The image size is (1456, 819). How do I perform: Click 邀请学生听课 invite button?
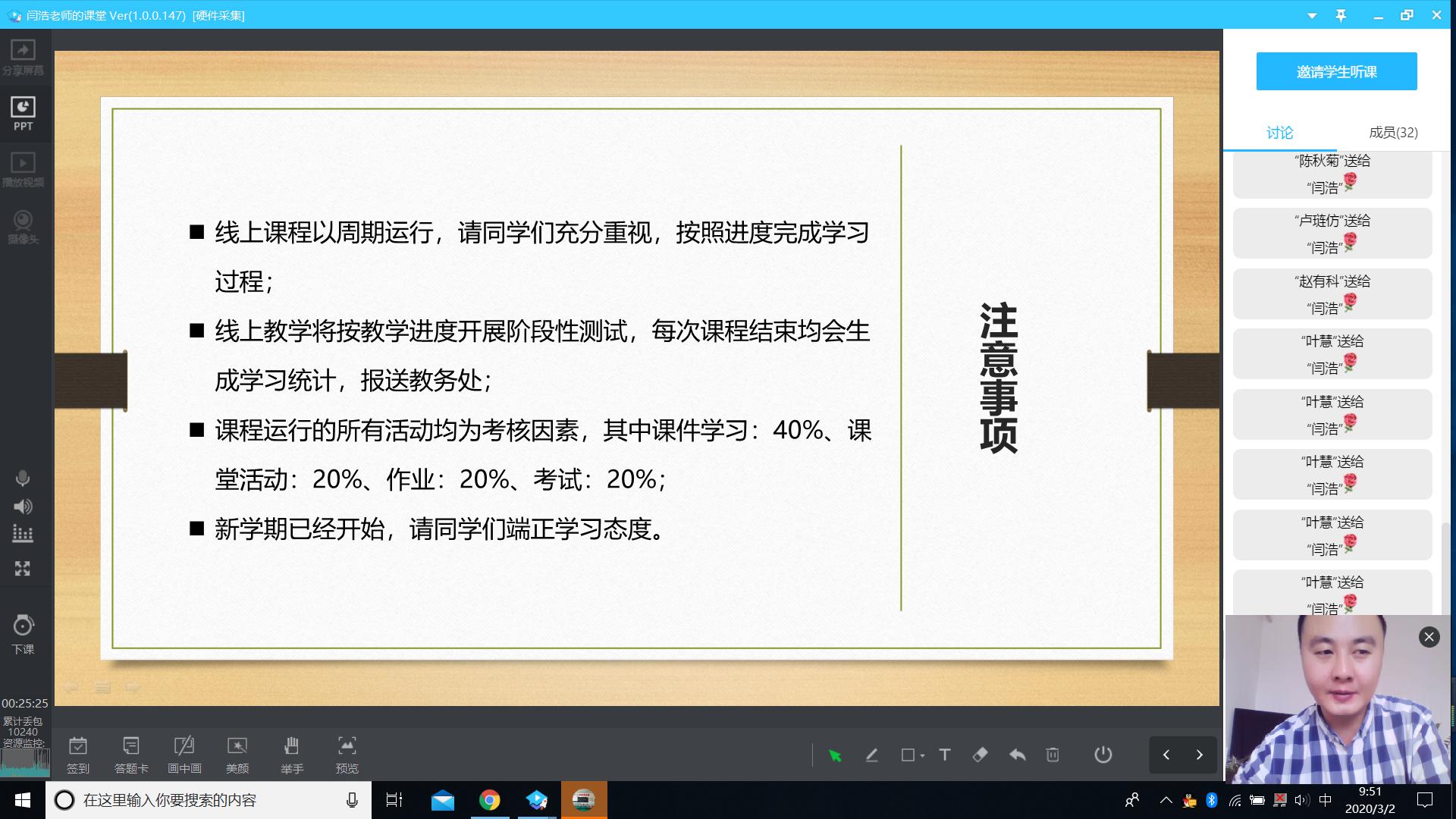point(1336,71)
